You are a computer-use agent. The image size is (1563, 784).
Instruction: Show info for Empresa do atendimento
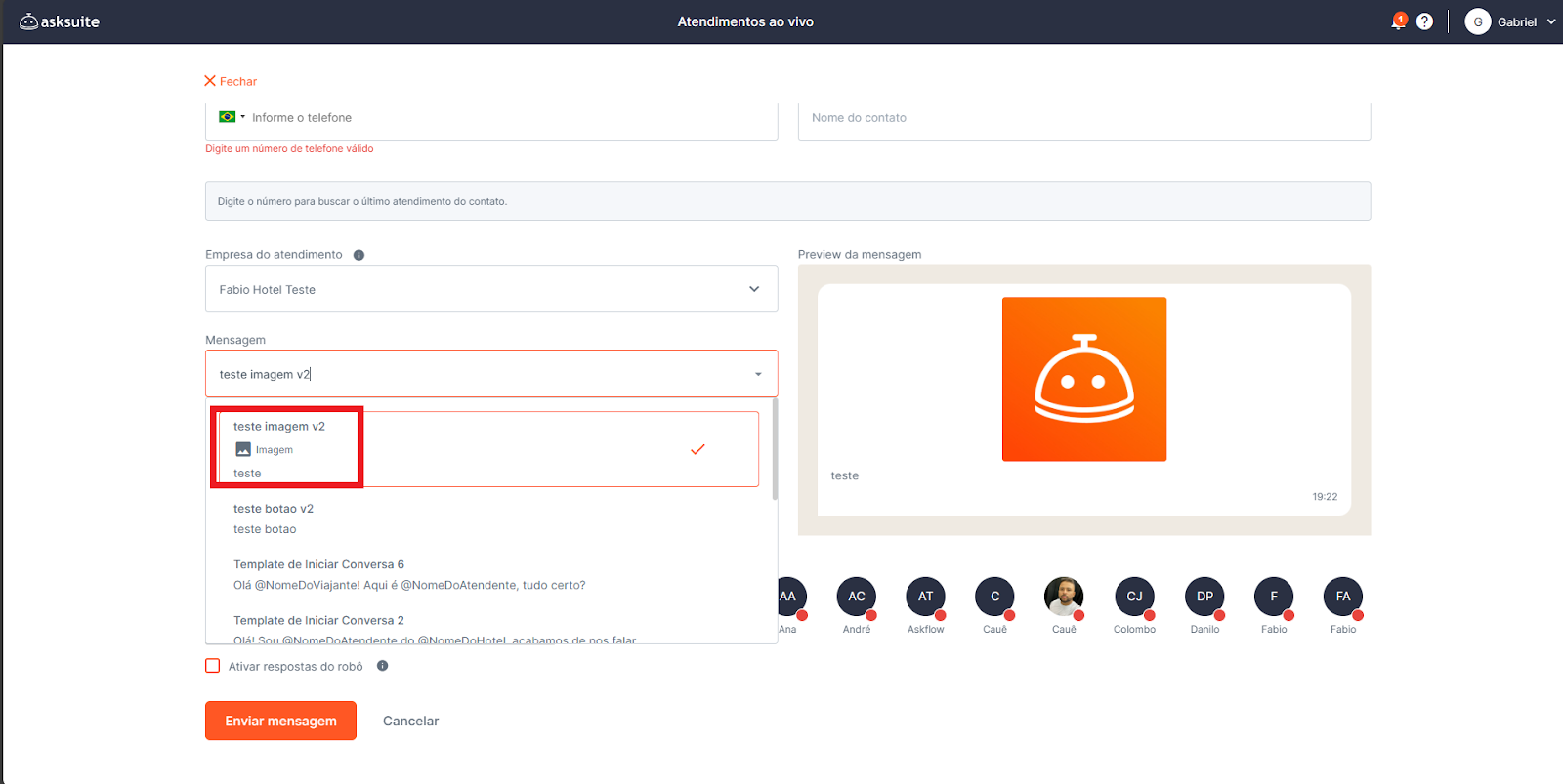pyautogui.click(x=359, y=255)
